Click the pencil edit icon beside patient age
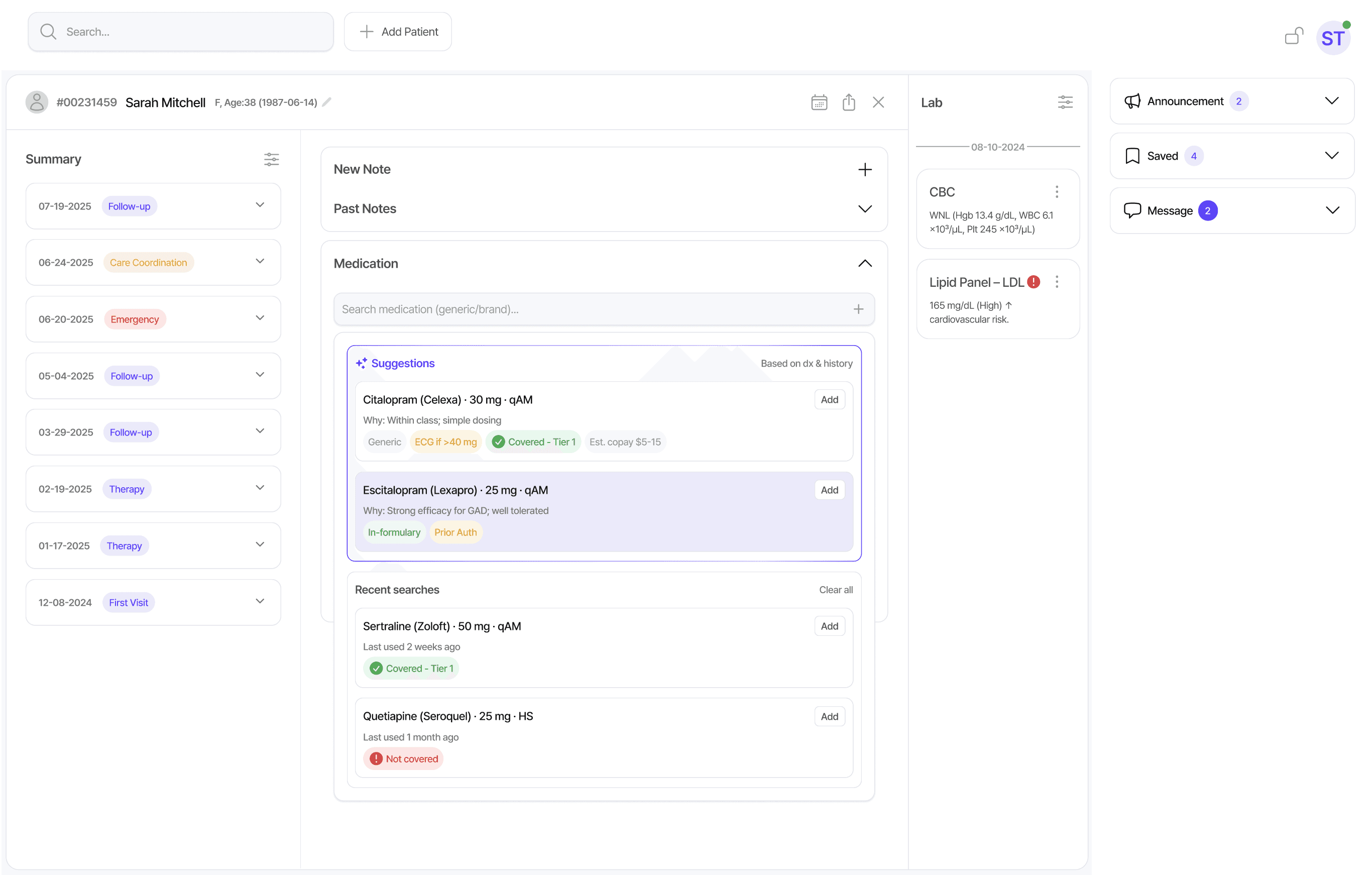1372x875 pixels. click(326, 102)
